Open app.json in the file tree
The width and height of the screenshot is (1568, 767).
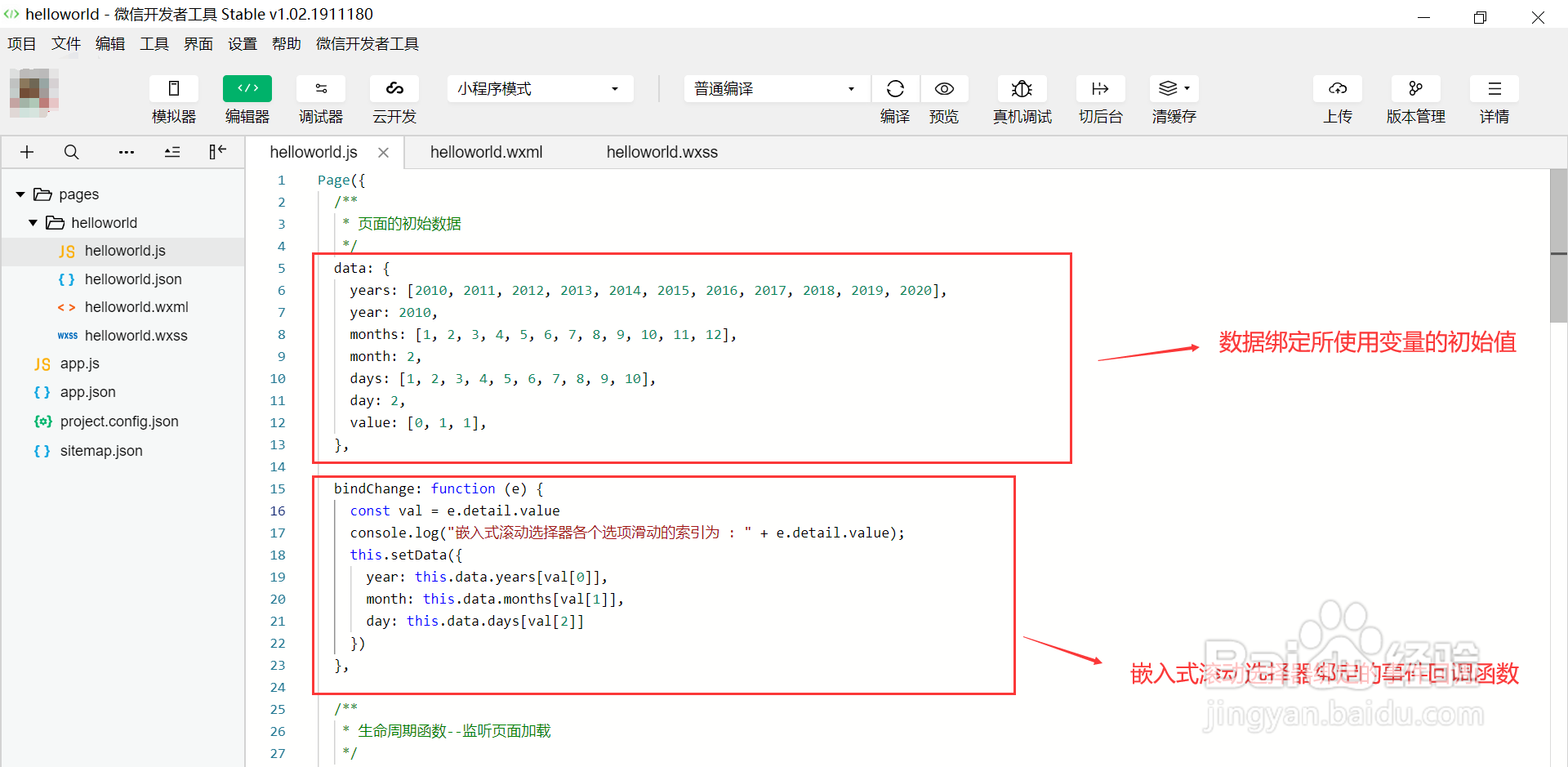pyautogui.click(x=123, y=392)
